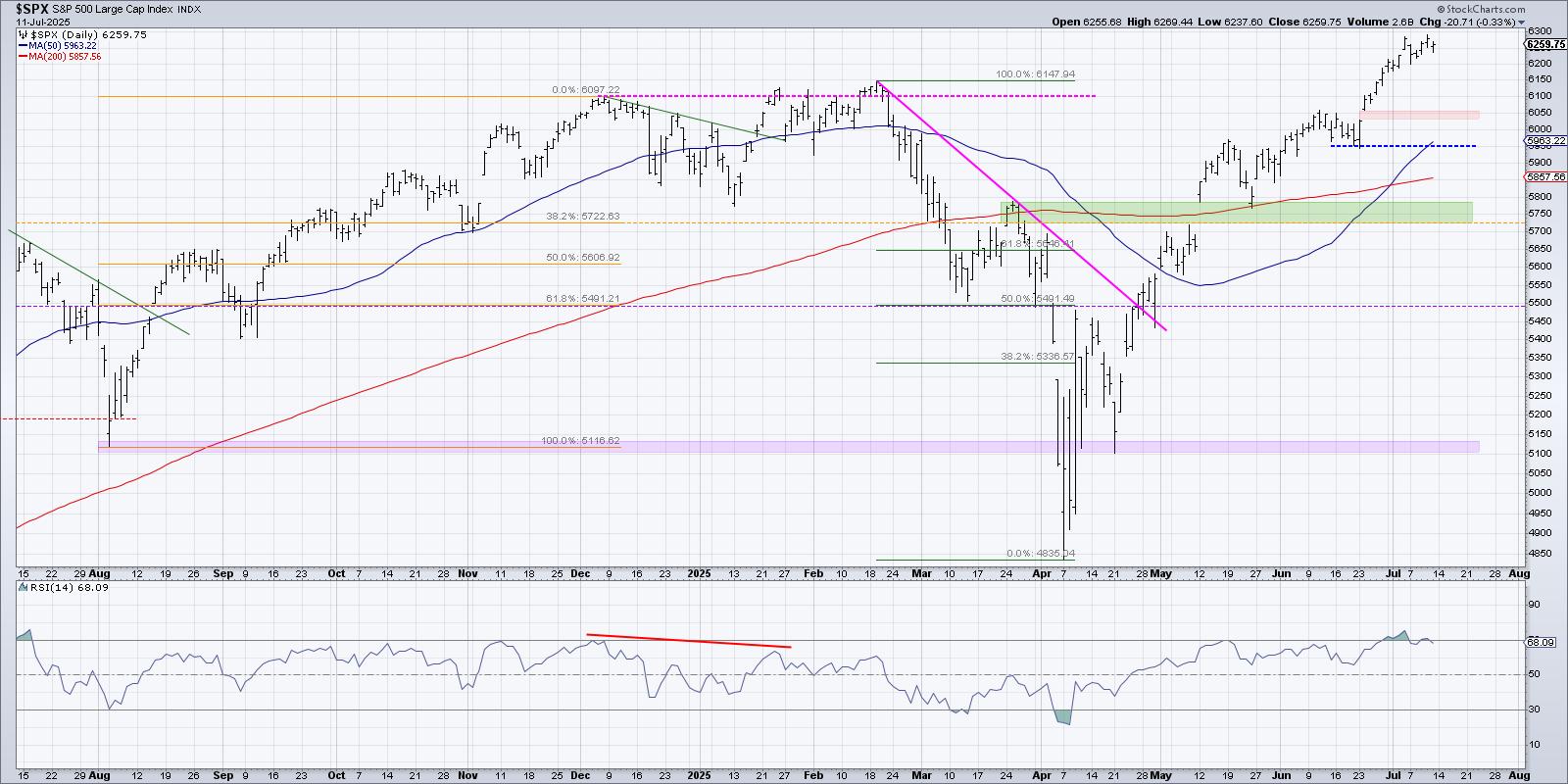Click the green shaded support zone near 5750
Viewport: 1568px width, 784px height.
pyautogui.click(x=1235, y=212)
